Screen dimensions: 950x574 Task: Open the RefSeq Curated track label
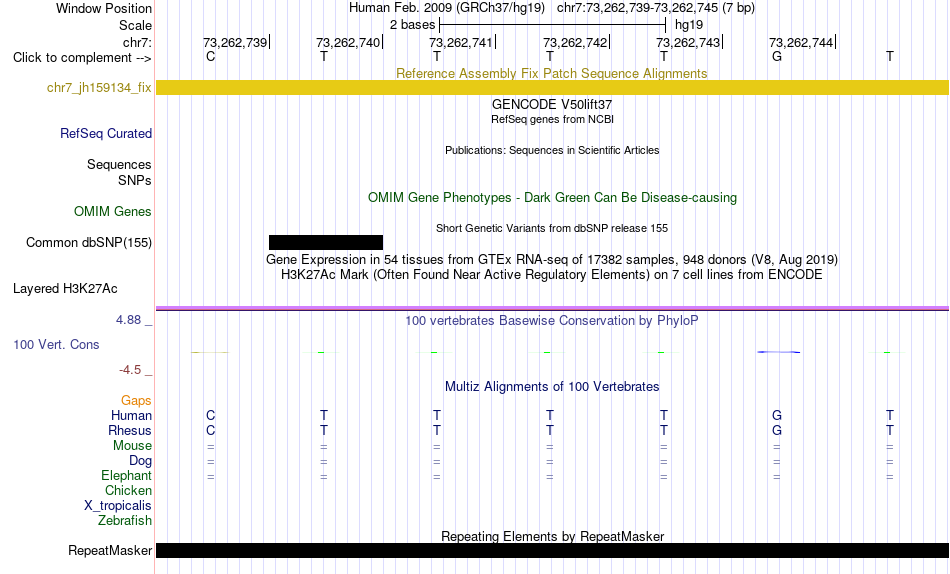pyautogui.click(x=106, y=133)
